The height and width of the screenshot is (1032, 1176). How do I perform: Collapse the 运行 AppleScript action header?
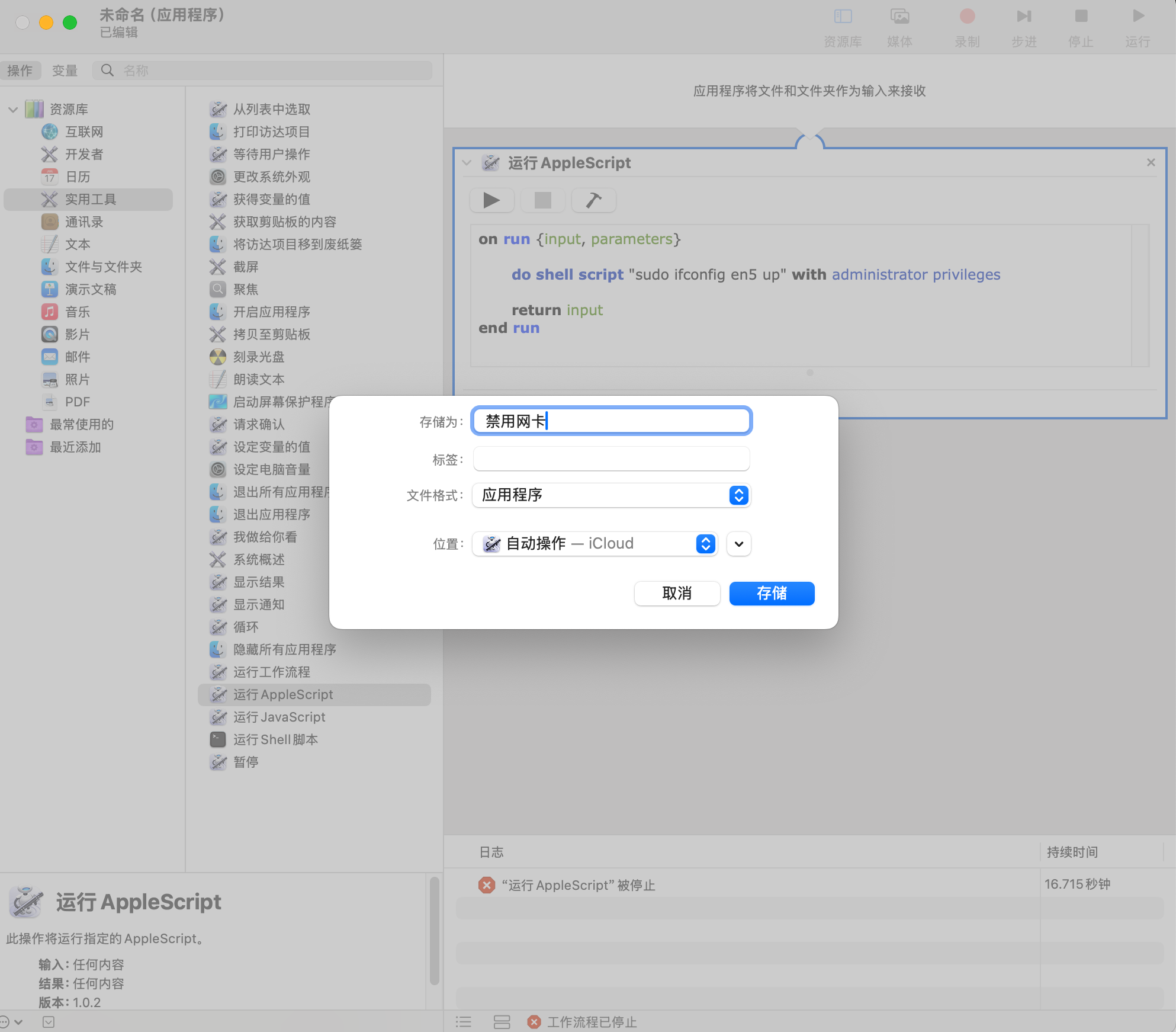(x=465, y=162)
